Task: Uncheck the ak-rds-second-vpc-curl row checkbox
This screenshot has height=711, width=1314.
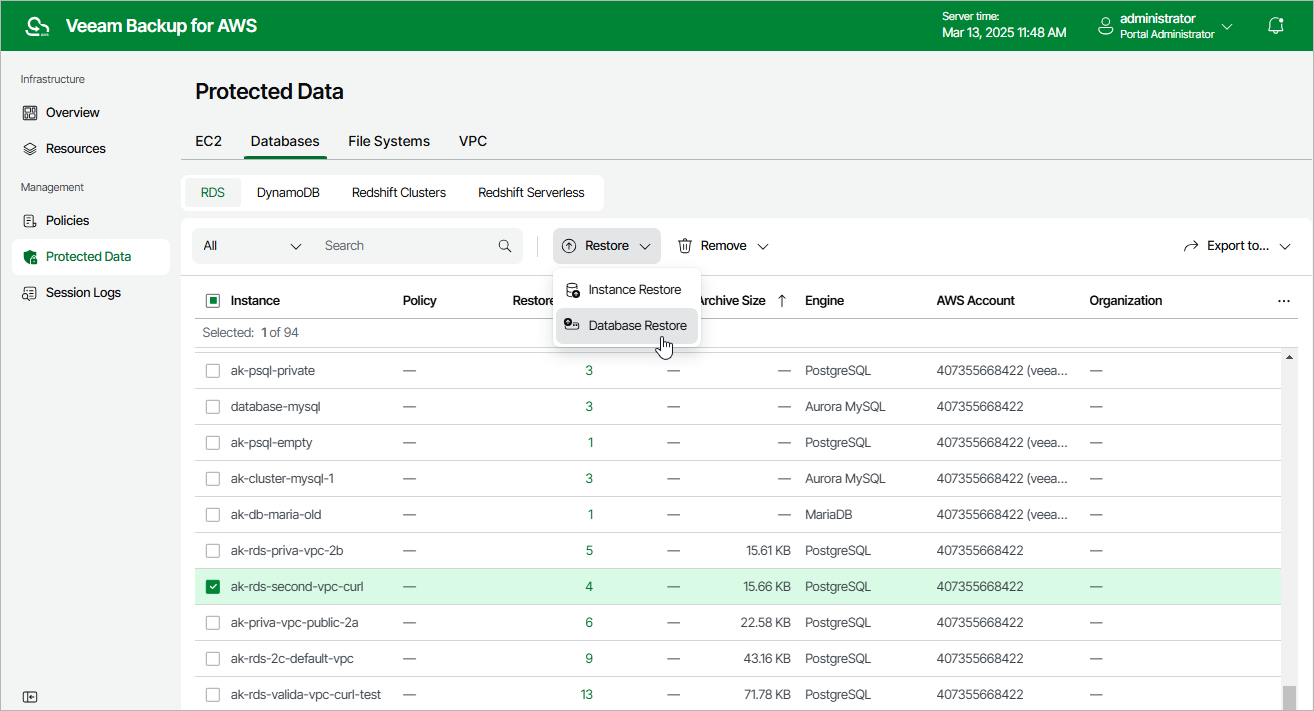Action: [x=213, y=587]
